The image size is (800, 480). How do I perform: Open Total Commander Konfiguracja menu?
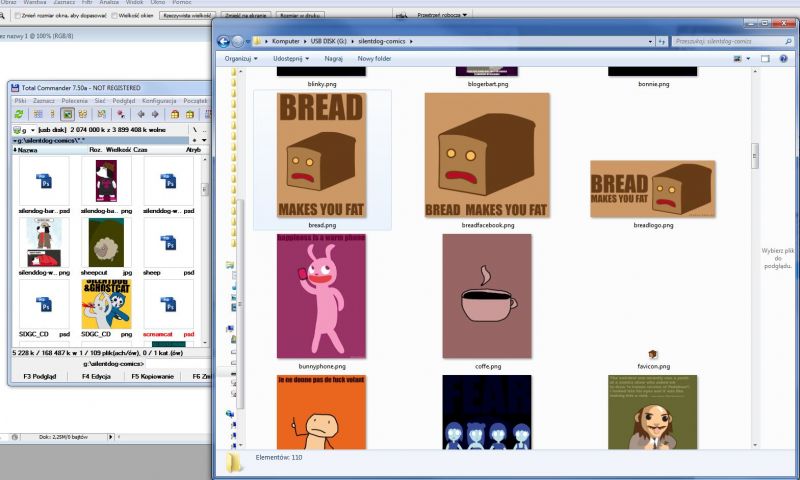click(x=159, y=101)
